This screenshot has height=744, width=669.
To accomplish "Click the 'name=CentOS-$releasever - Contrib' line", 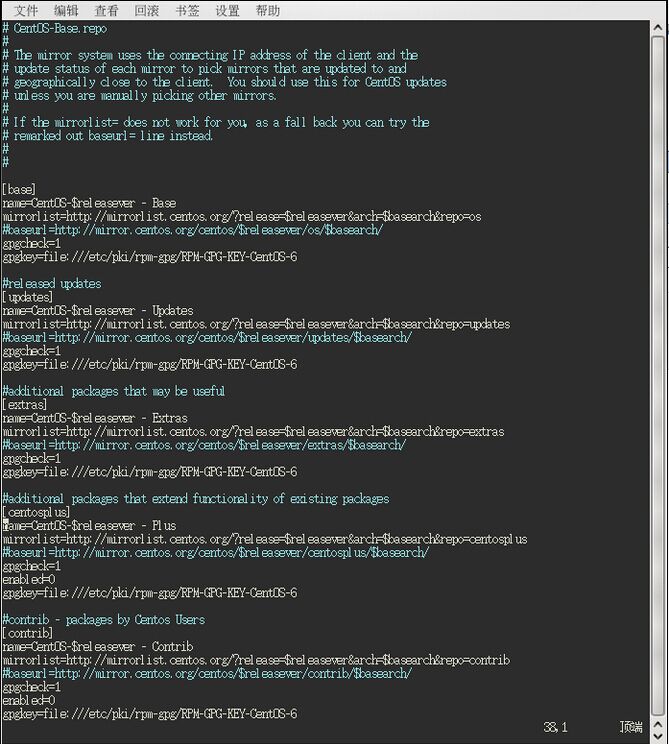I will [98, 646].
